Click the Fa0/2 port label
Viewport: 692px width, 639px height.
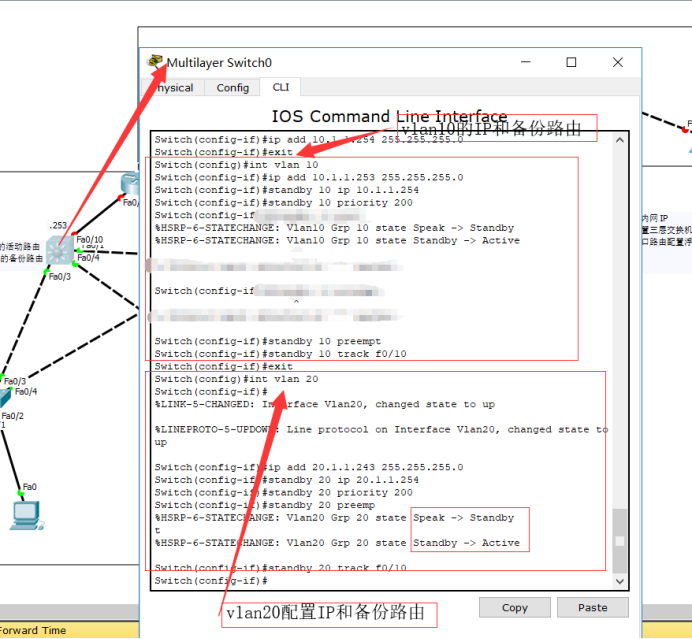13,416
